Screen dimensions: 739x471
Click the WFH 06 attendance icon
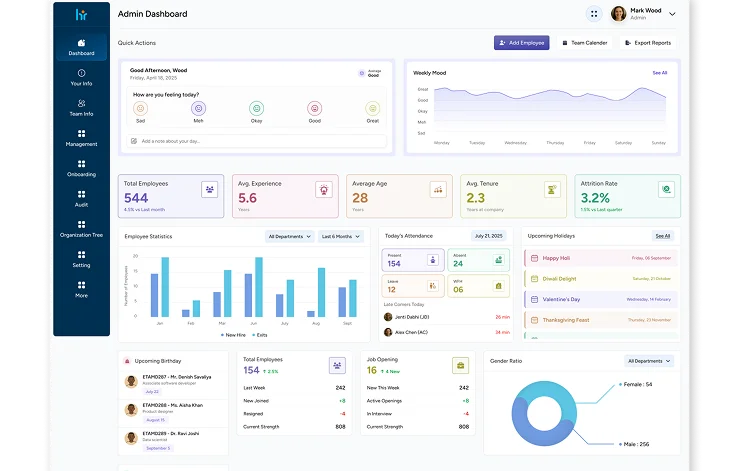[499, 286]
